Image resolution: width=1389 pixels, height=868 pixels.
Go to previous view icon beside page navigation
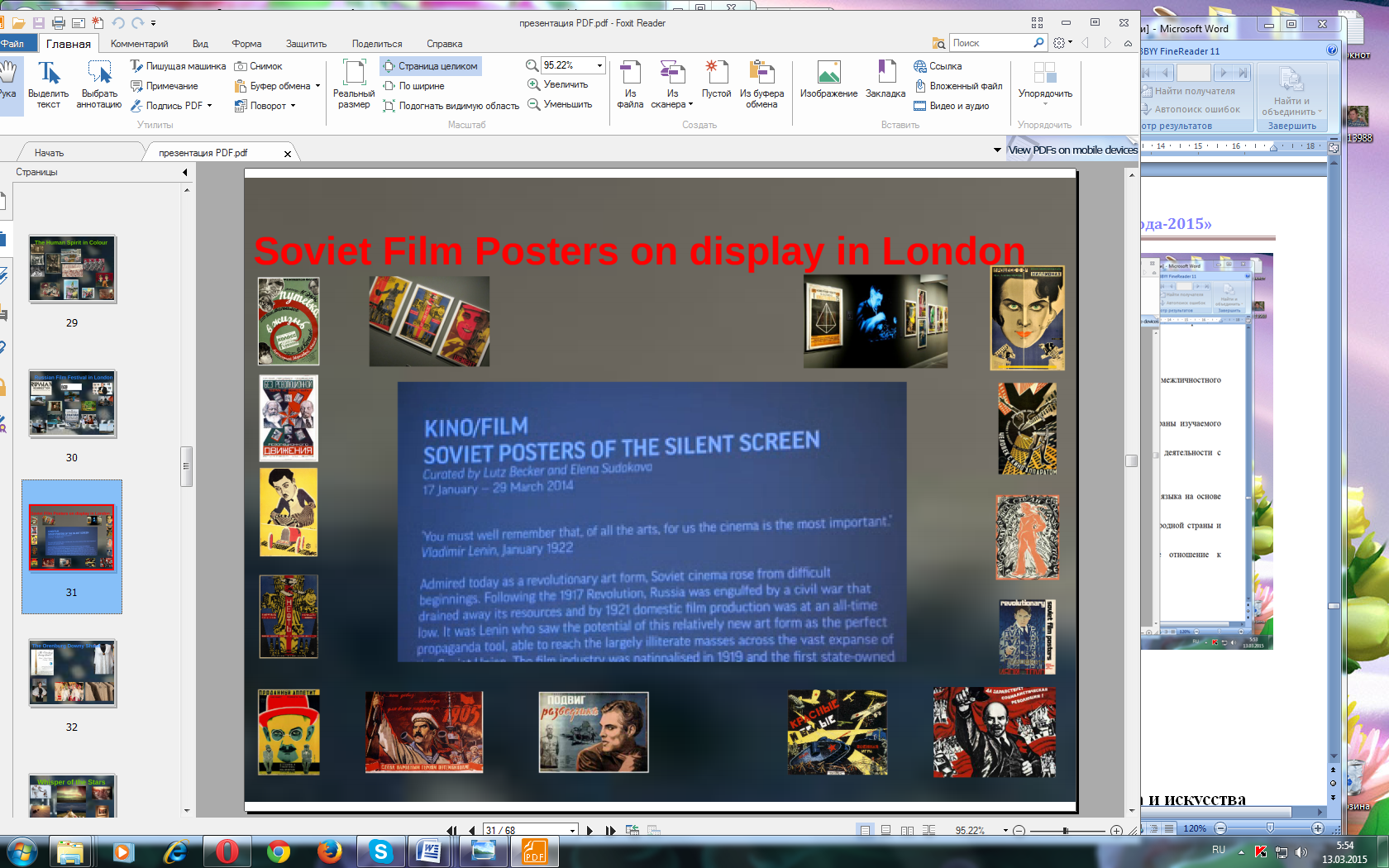[x=632, y=830]
